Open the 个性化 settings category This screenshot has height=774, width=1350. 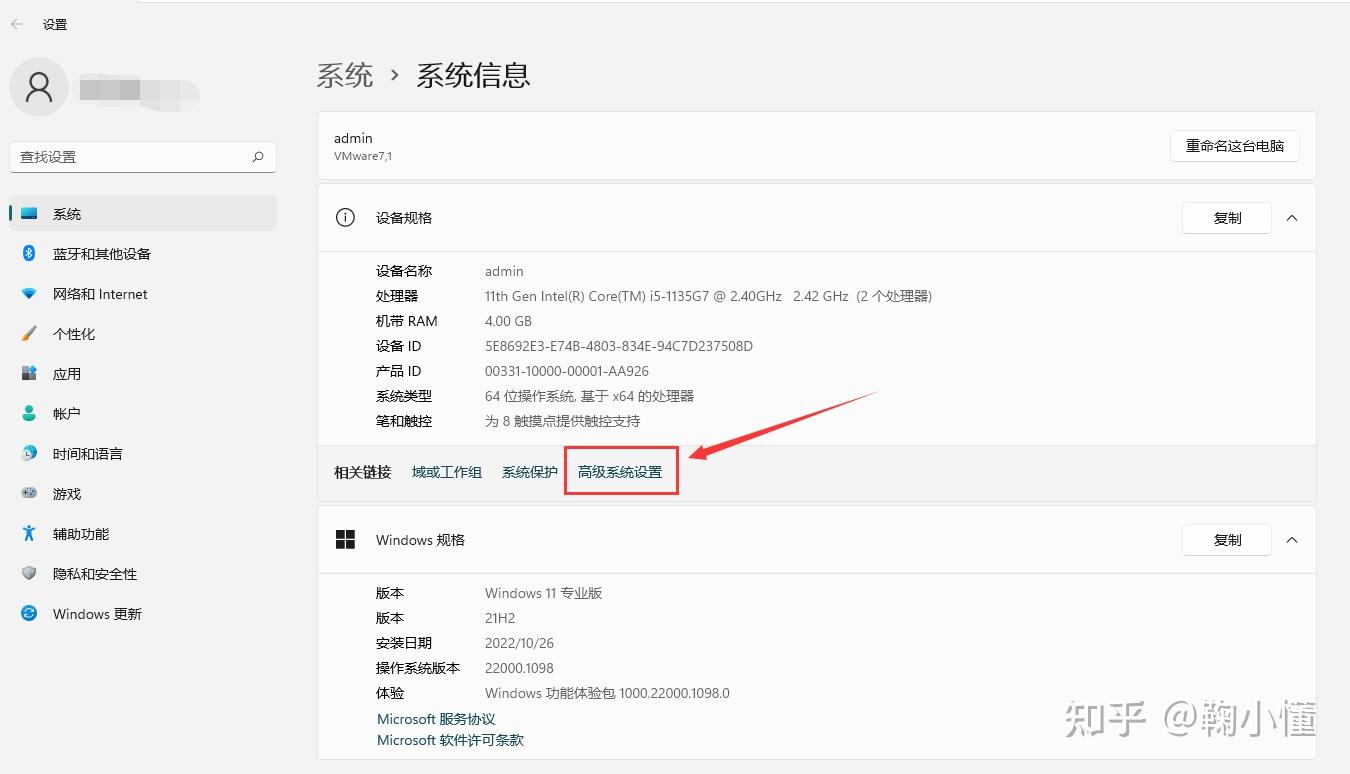pos(143,334)
